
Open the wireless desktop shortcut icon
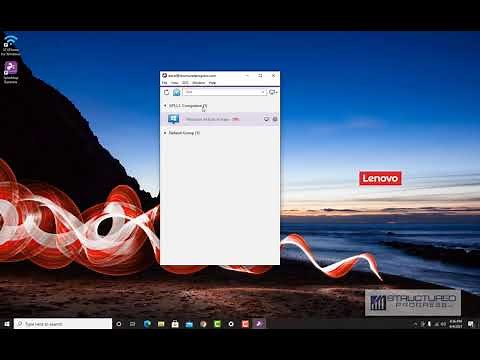[11, 45]
